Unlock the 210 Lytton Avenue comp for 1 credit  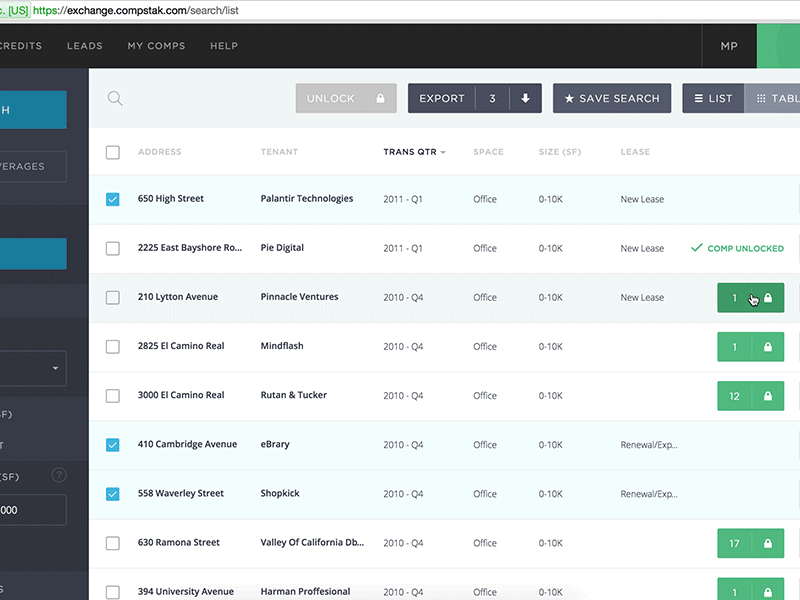pos(750,297)
